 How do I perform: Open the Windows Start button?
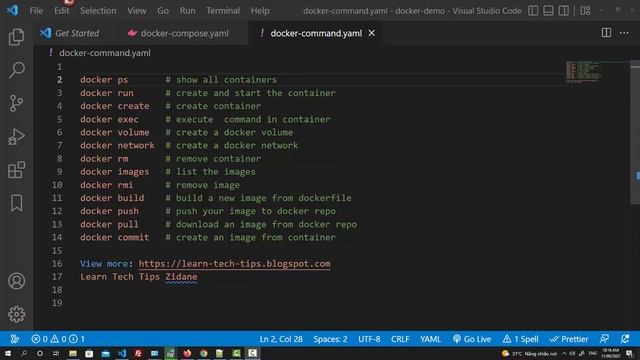[8, 353]
